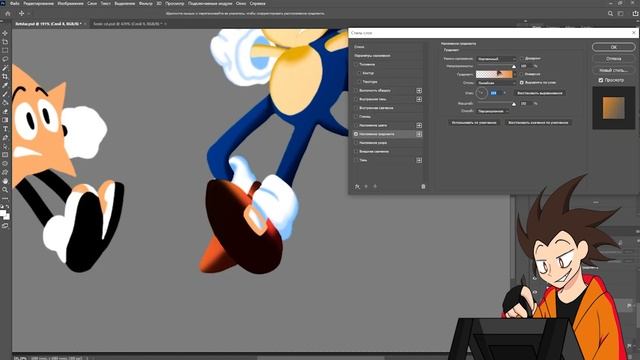Click the trash icon in Layer Style dialog
640x360 pixels.
(x=423, y=187)
